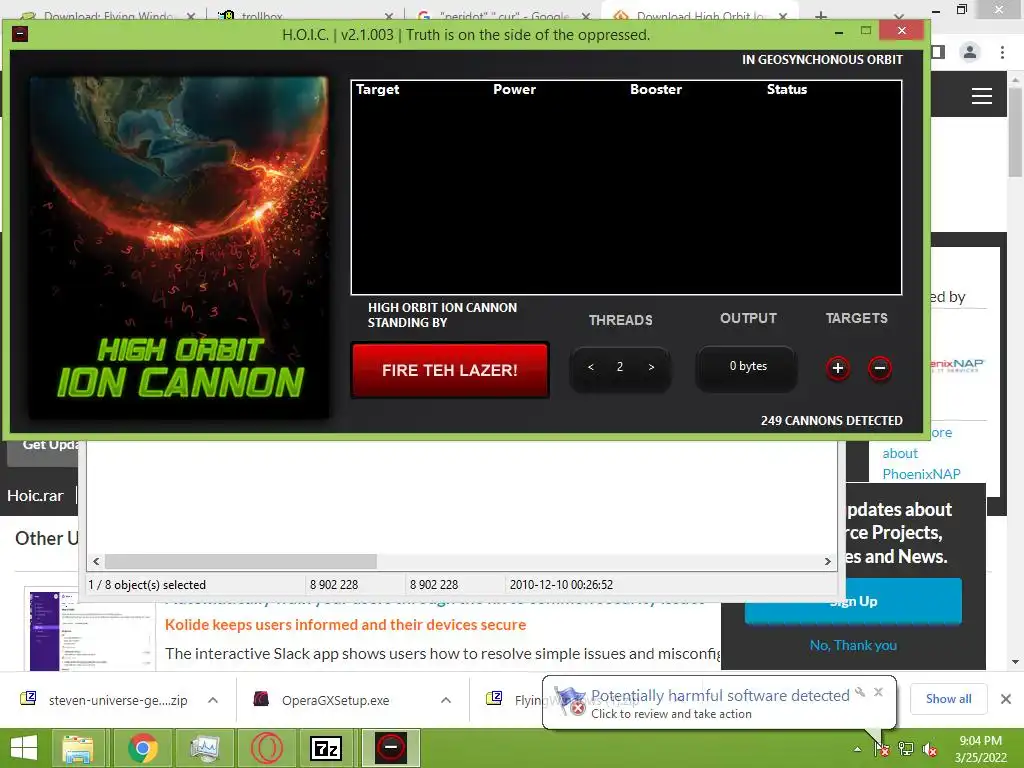Open the Chrome three-dot menu
This screenshot has width=1024, height=768.
(1002, 52)
